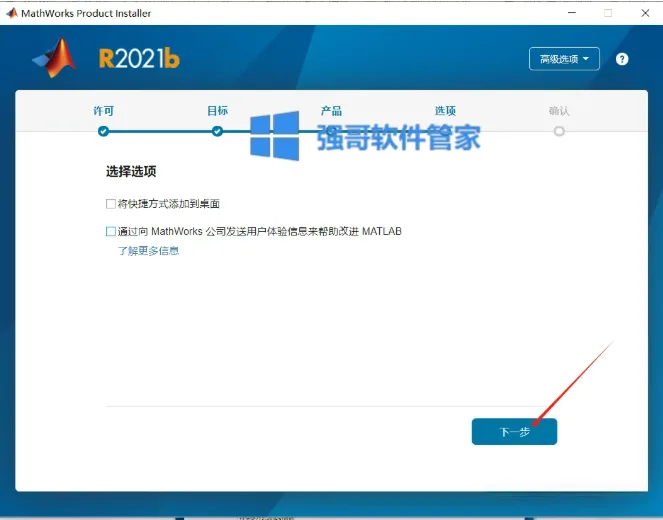Go to the 许可 step

(104, 111)
